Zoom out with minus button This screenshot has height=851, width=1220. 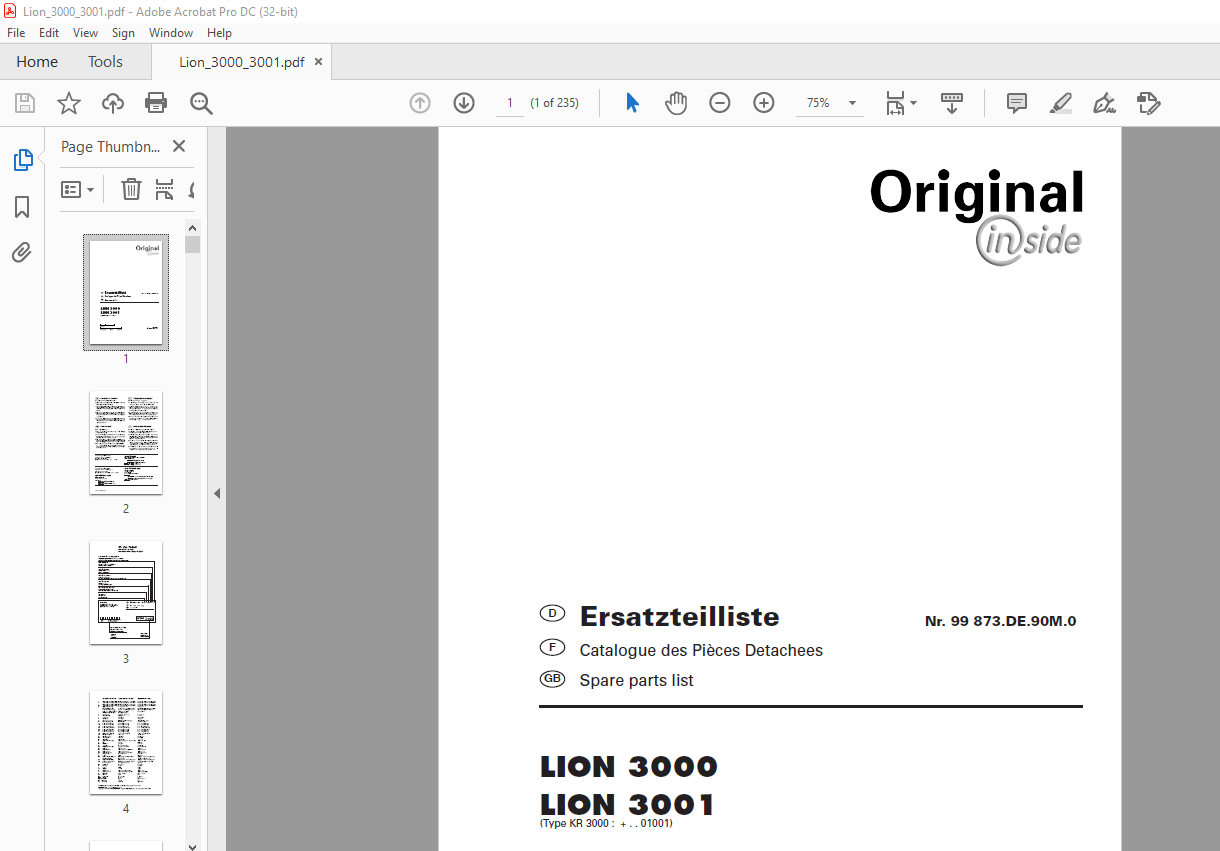[x=720, y=103]
